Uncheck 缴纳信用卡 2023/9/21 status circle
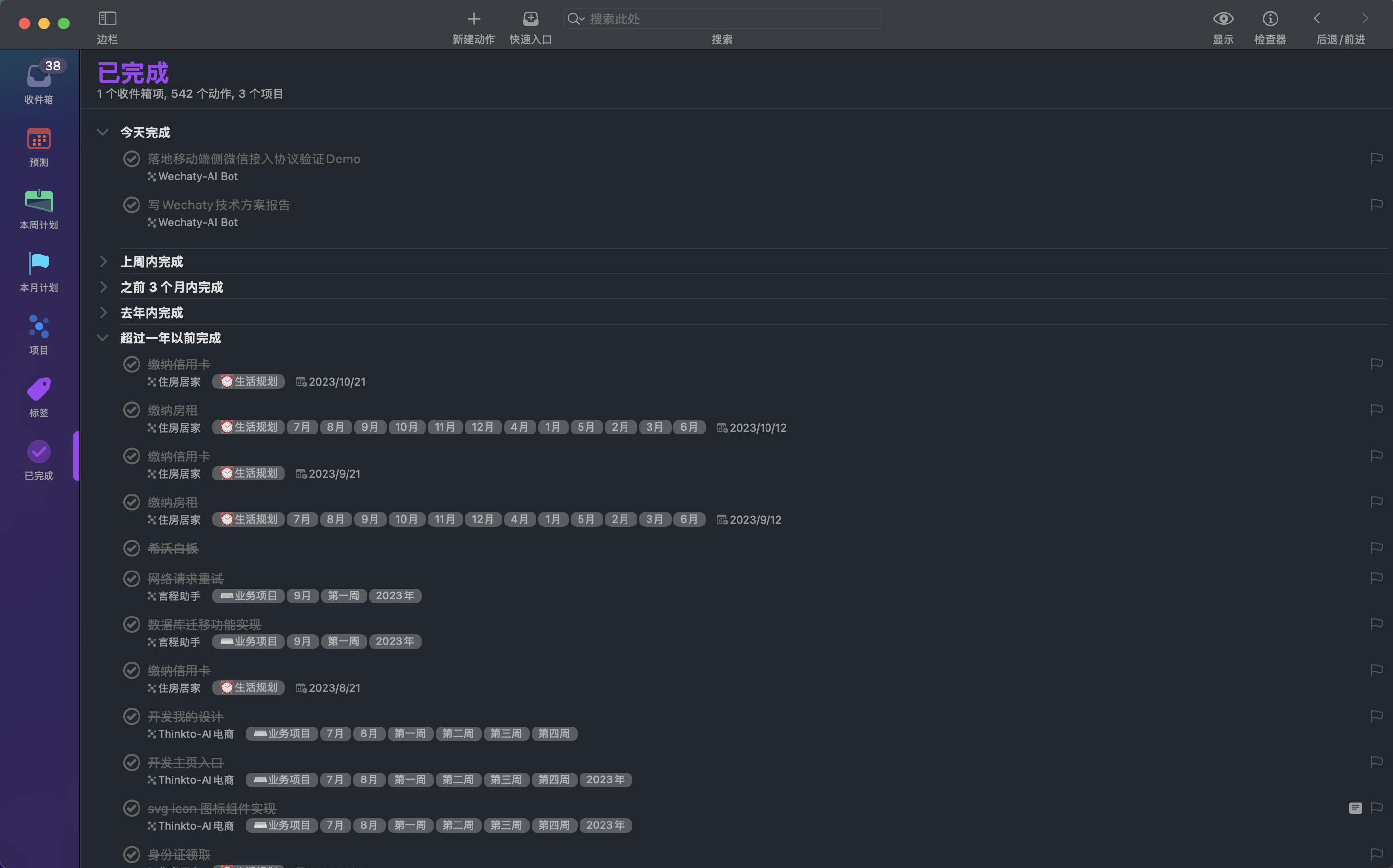The height and width of the screenshot is (868, 1393). click(x=132, y=457)
